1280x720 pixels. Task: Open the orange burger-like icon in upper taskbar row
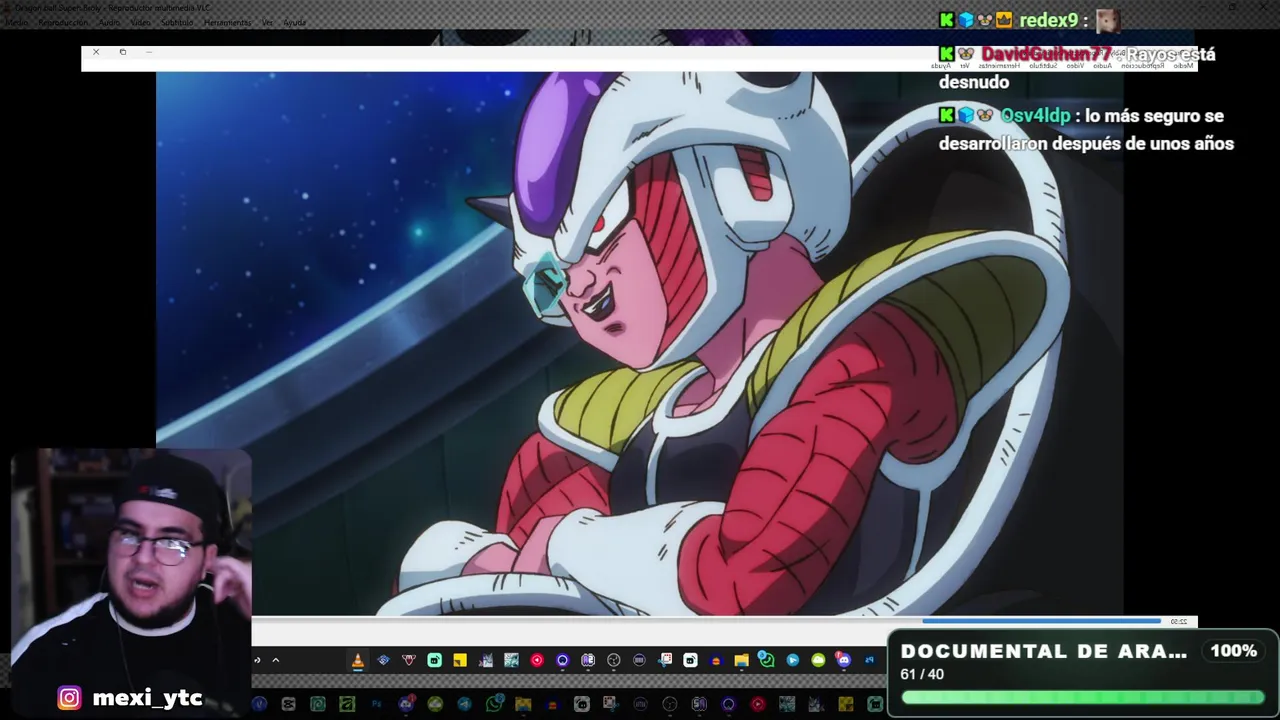[716, 660]
